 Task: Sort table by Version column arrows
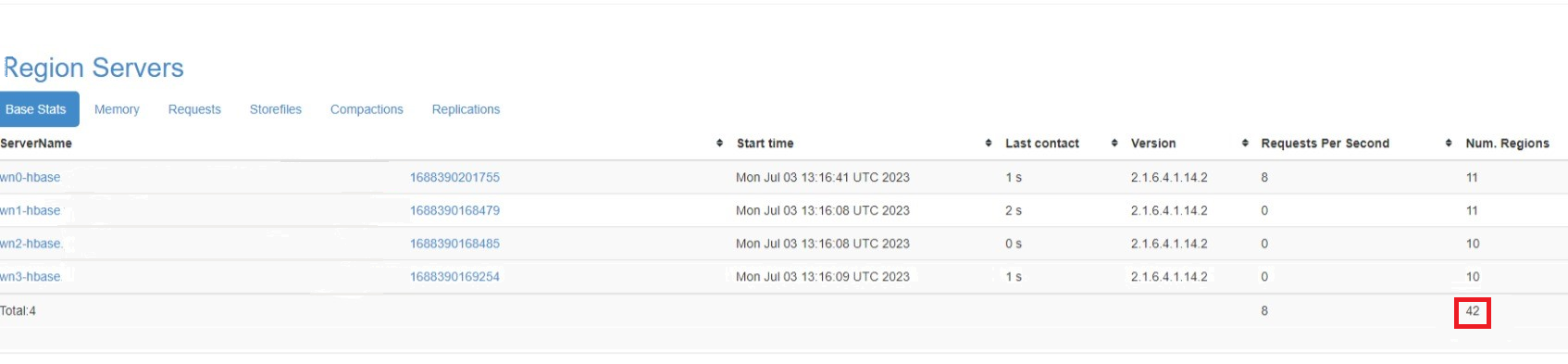(1245, 144)
